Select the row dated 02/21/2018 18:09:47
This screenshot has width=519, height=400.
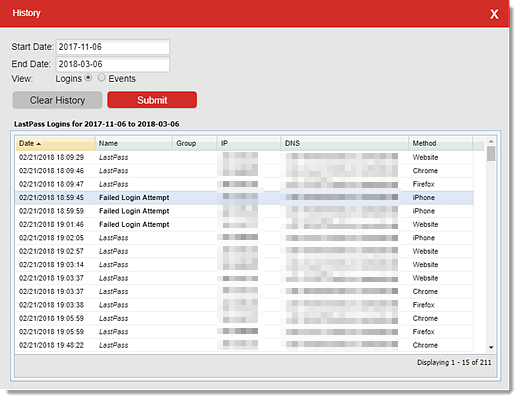pyautogui.click(x=244, y=184)
